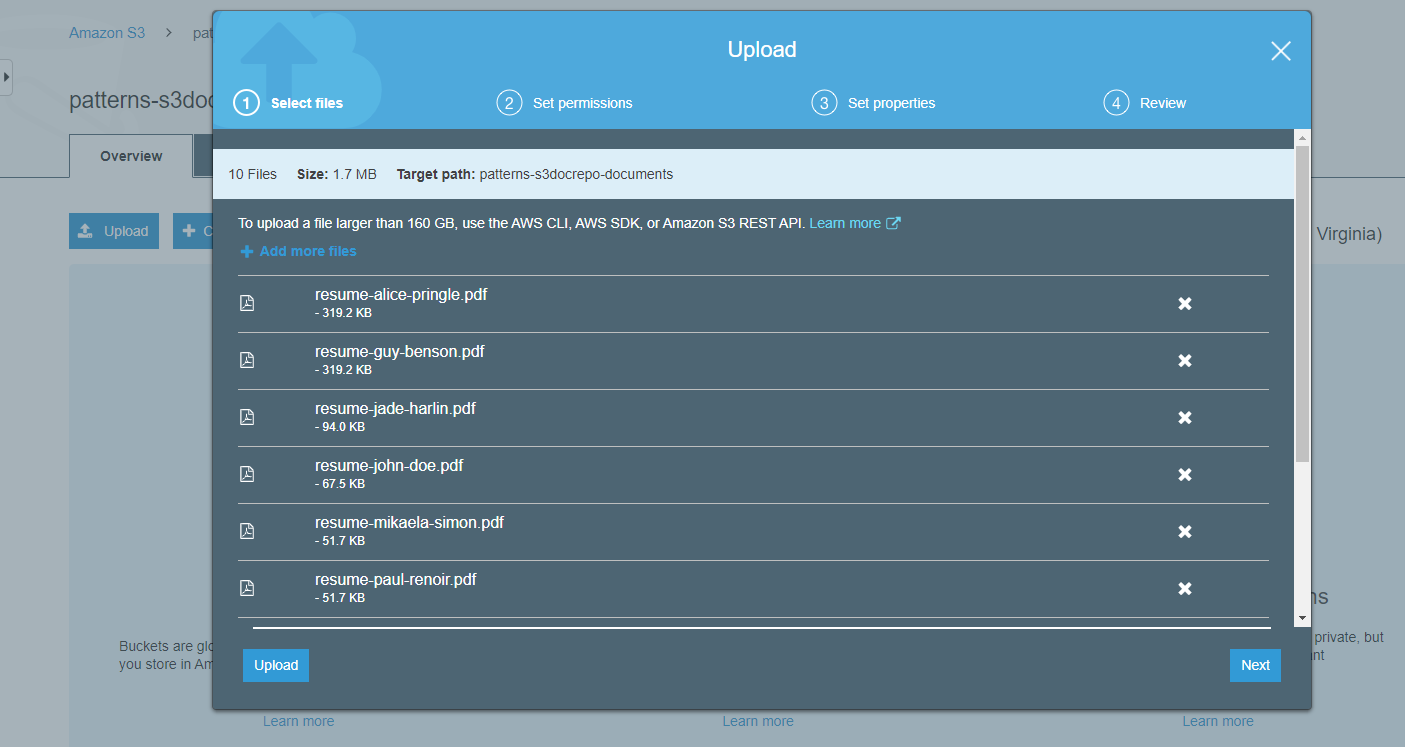Delete resume-john-doe.pdf with its X icon
The height and width of the screenshot is (747, 1405).
point(1185,475)
